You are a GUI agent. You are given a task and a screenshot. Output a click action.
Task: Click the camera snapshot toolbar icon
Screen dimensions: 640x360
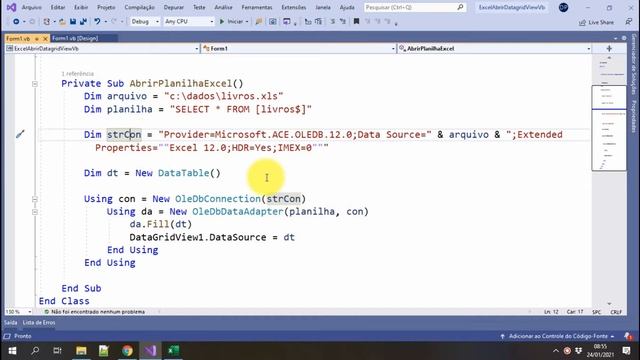[x=272, y=21]
